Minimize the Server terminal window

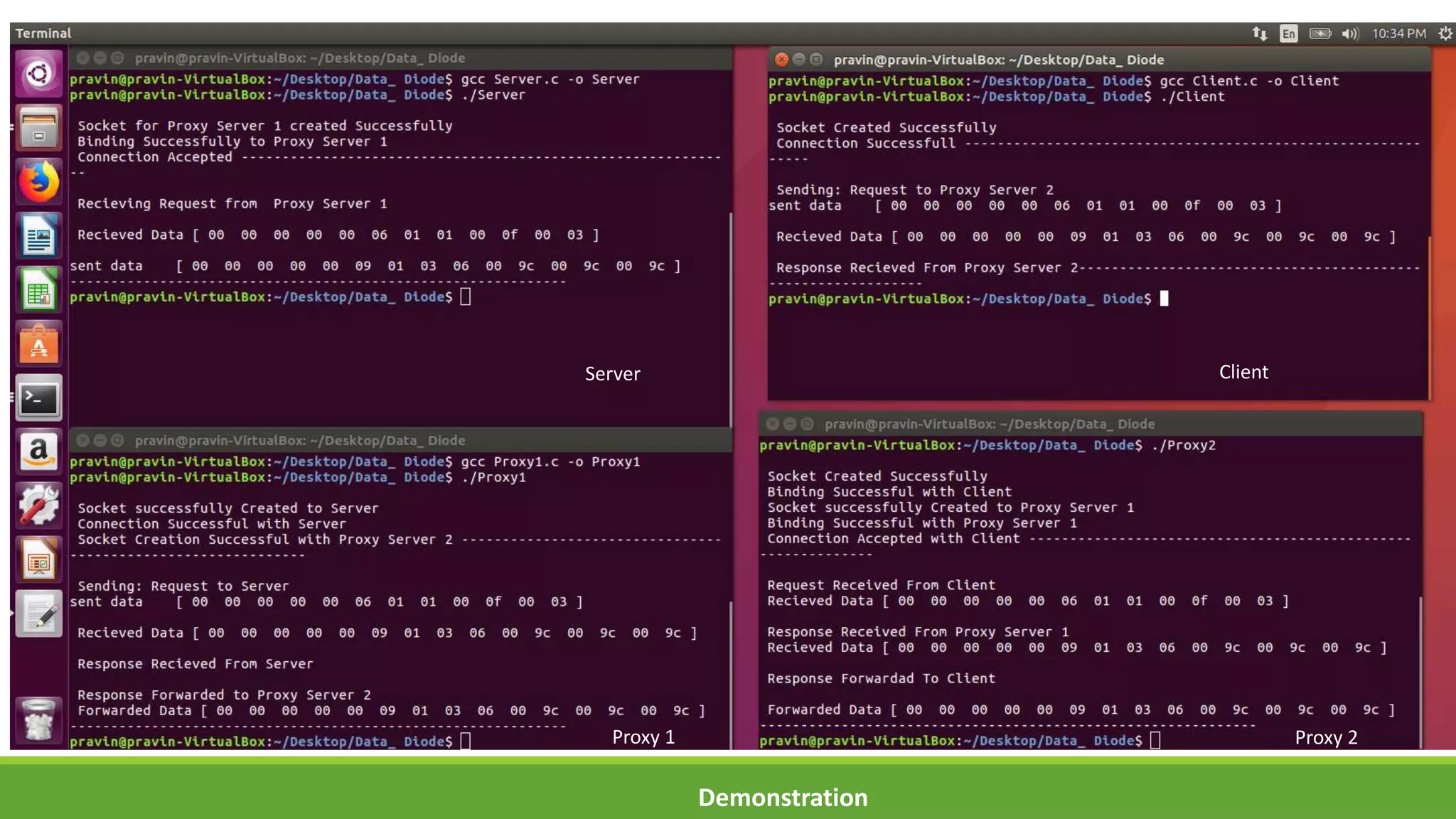tap(100, 58)
